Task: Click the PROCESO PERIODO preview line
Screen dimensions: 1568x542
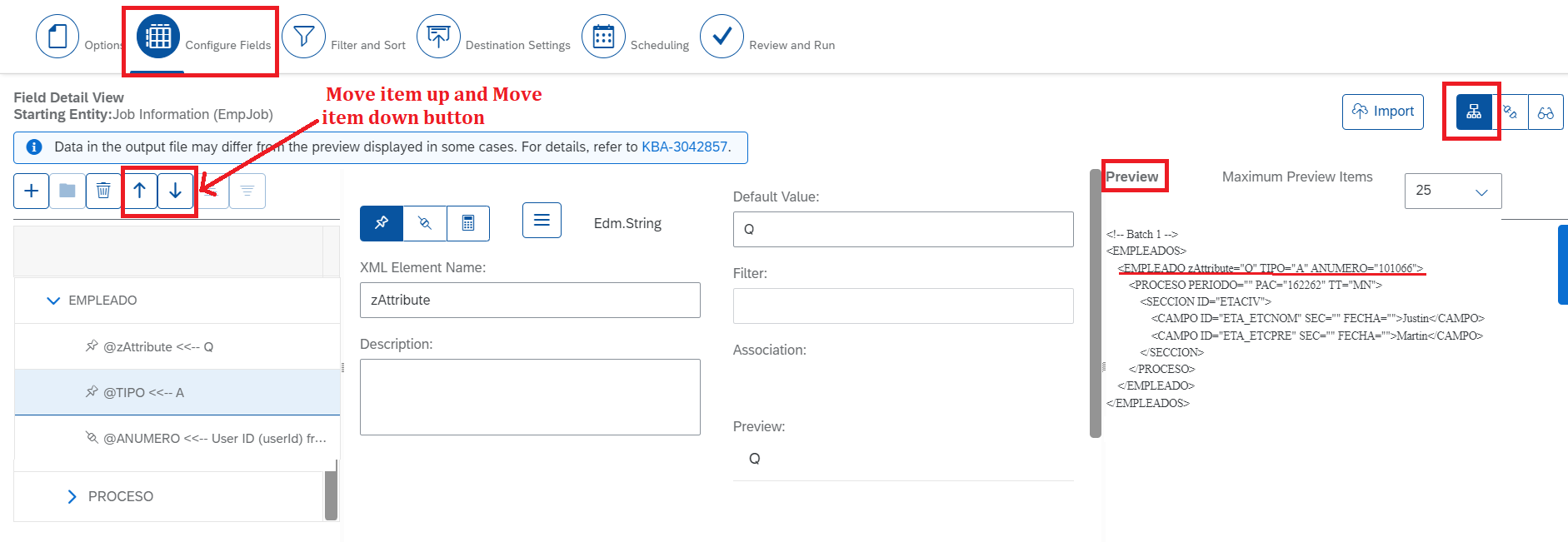Action: coord(1256,285)
